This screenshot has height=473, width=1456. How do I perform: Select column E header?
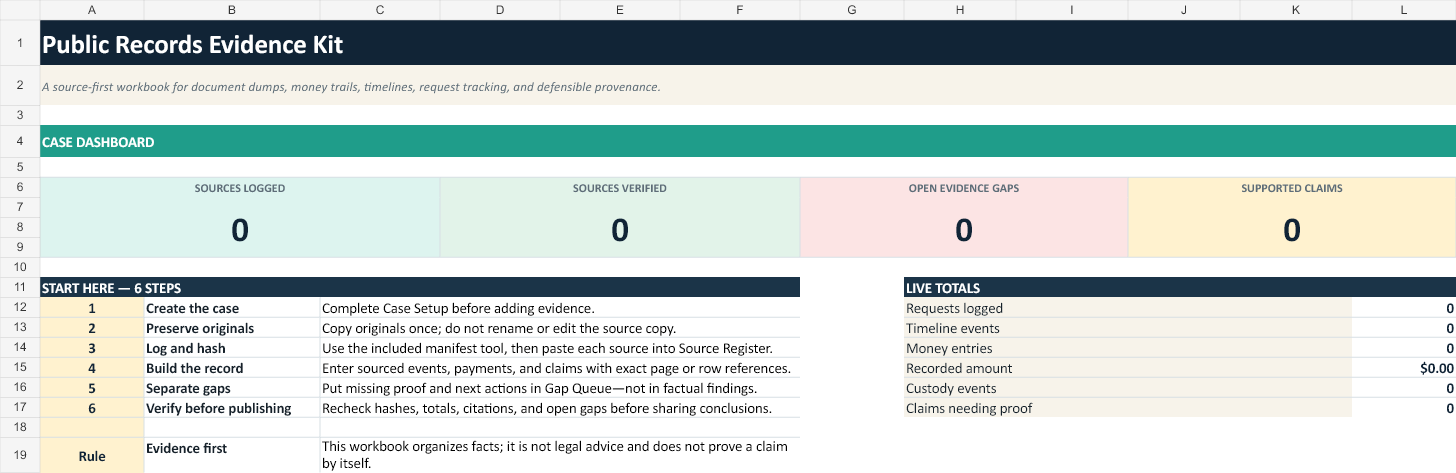pos(620,9)
